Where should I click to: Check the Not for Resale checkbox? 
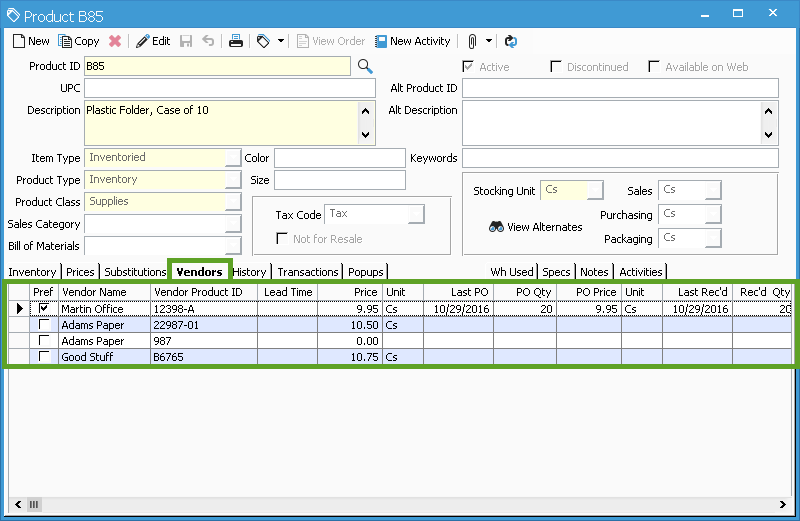[282, 238]
